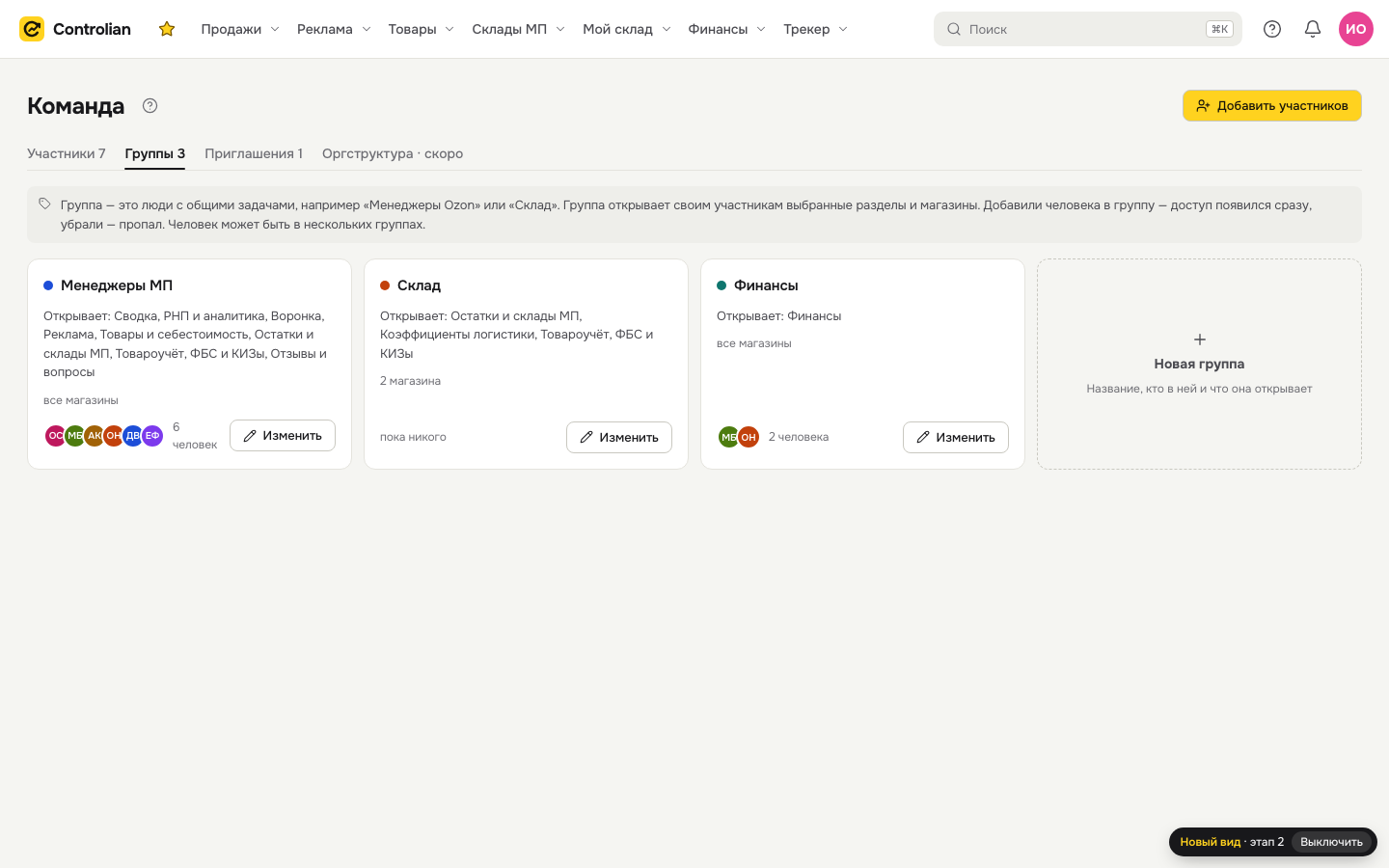Open the Трекер dropdown menu

[x=816, y=29]
